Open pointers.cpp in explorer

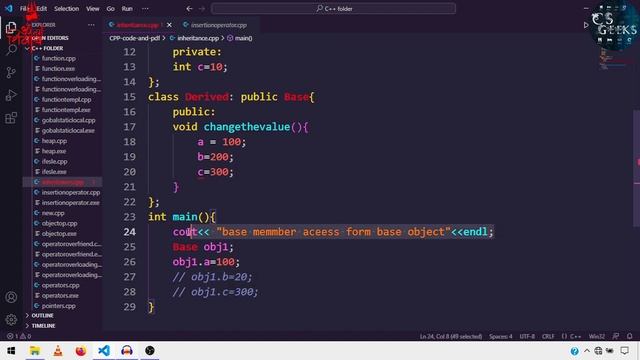pos(58,306)
